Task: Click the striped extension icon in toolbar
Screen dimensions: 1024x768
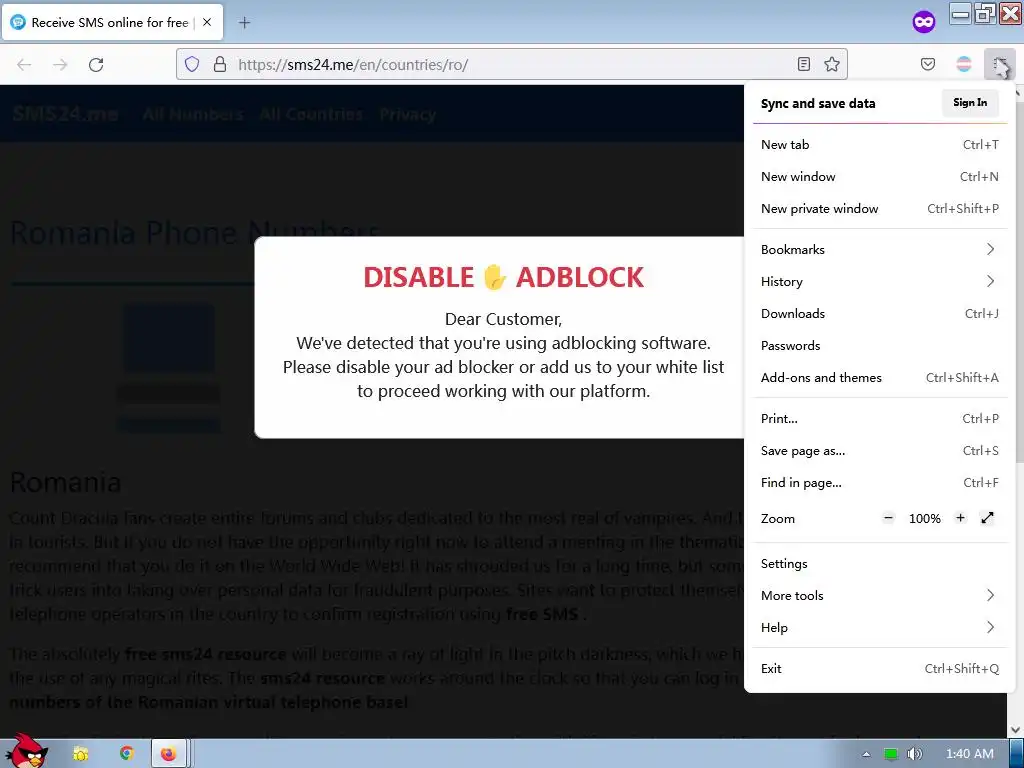Action: tap(964, 64)
